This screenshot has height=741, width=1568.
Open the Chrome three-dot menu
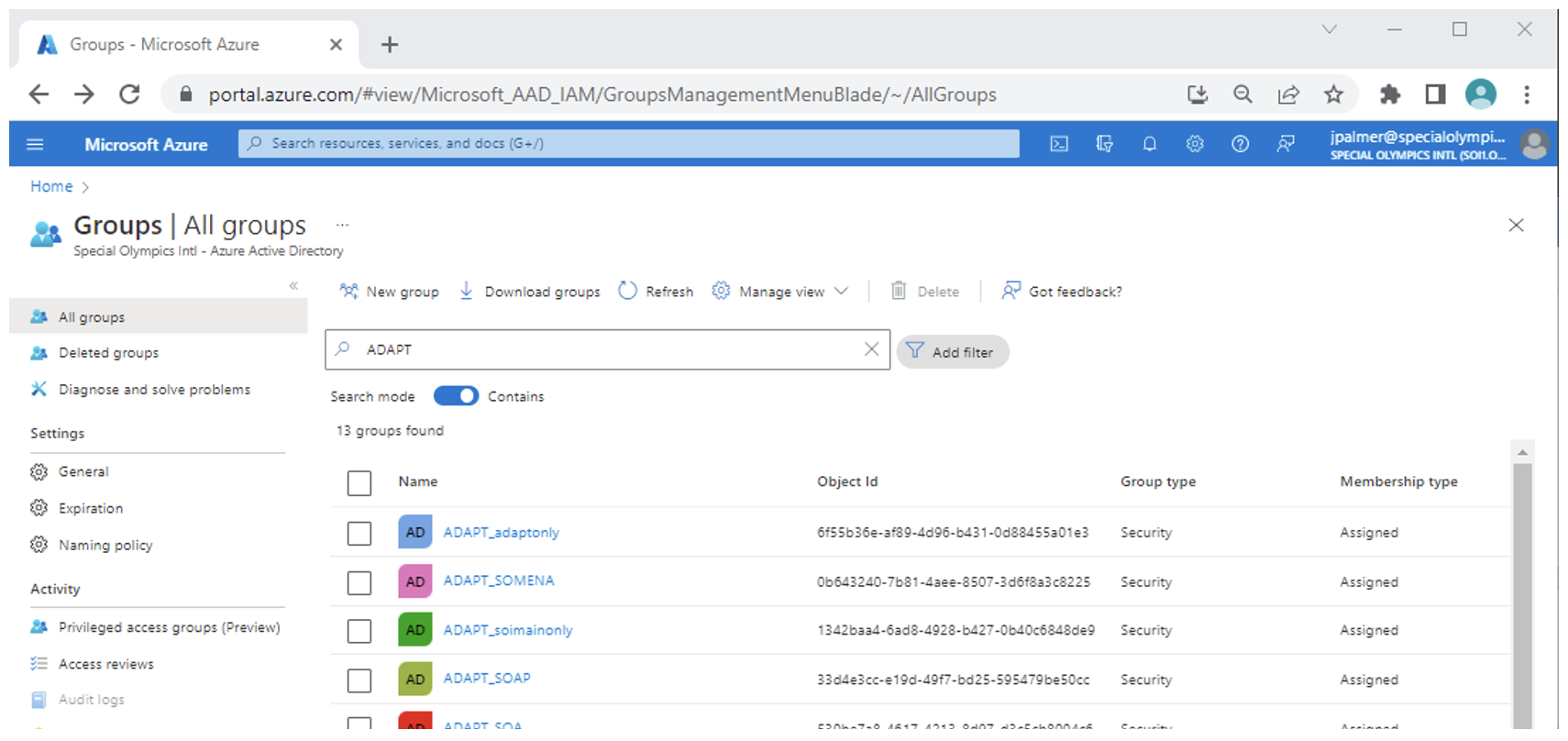coord(1527,94)
